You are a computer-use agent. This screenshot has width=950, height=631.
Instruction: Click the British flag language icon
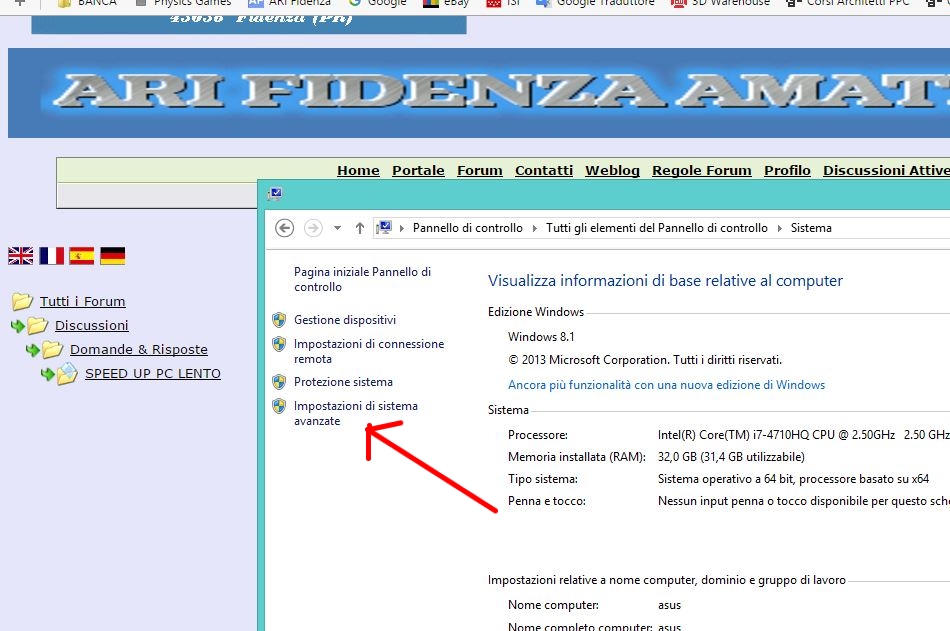pyautogui.click(x=20, y=256)
